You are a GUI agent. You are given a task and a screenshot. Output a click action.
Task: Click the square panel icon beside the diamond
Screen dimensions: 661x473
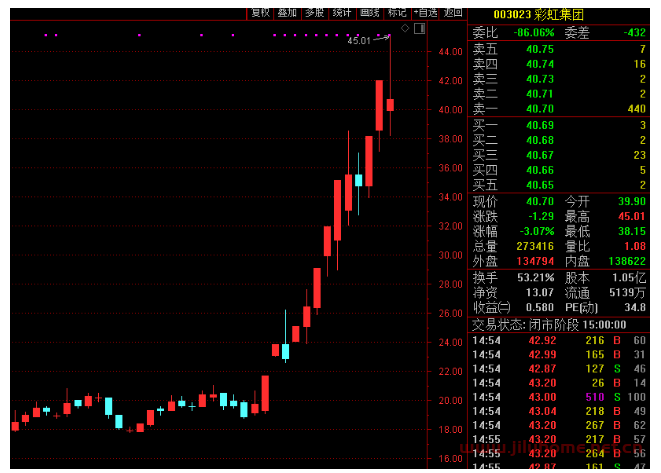418,29
